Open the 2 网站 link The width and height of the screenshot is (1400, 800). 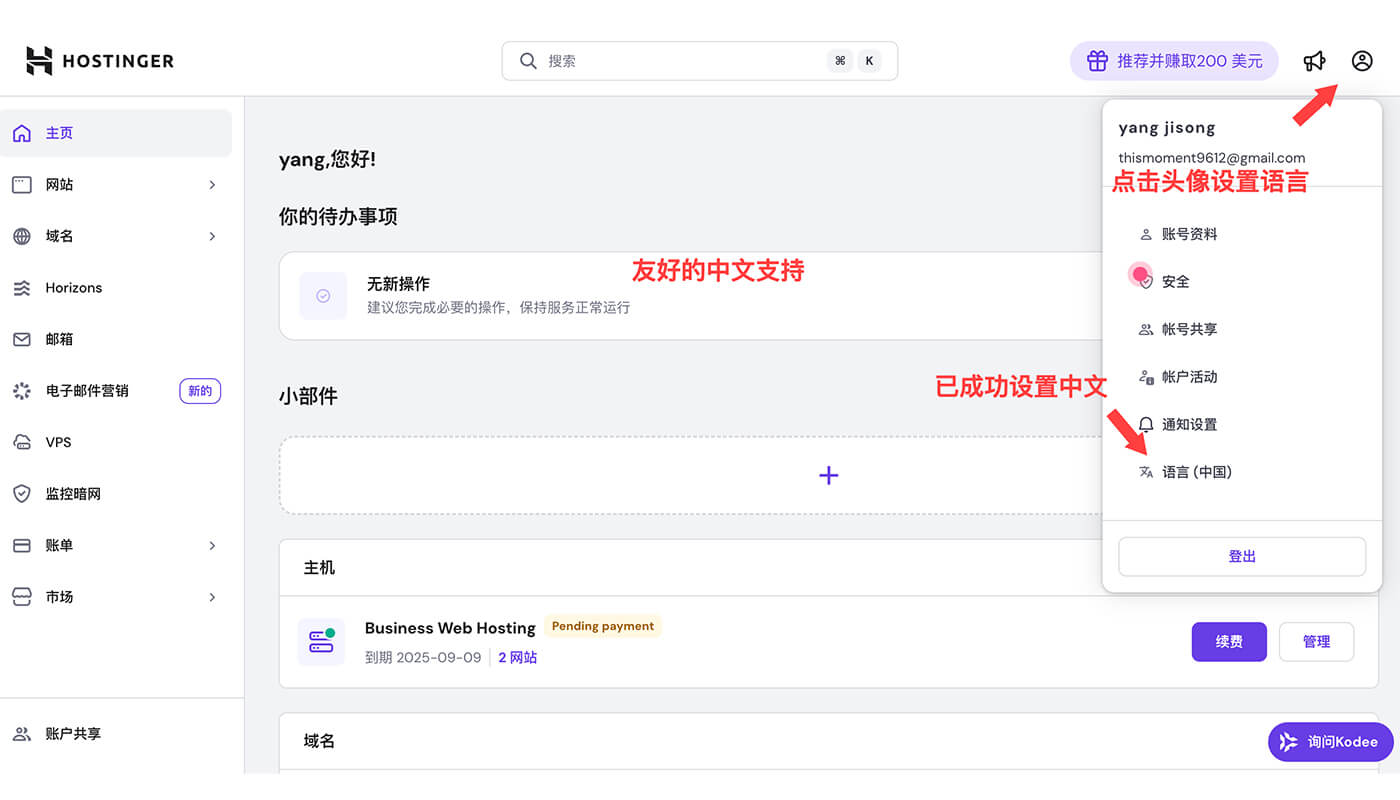[517, 658]
